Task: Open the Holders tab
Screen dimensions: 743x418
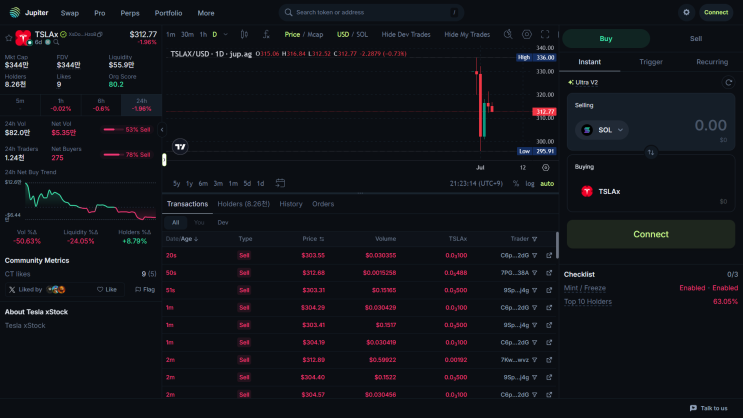Action: pos(244,204)
